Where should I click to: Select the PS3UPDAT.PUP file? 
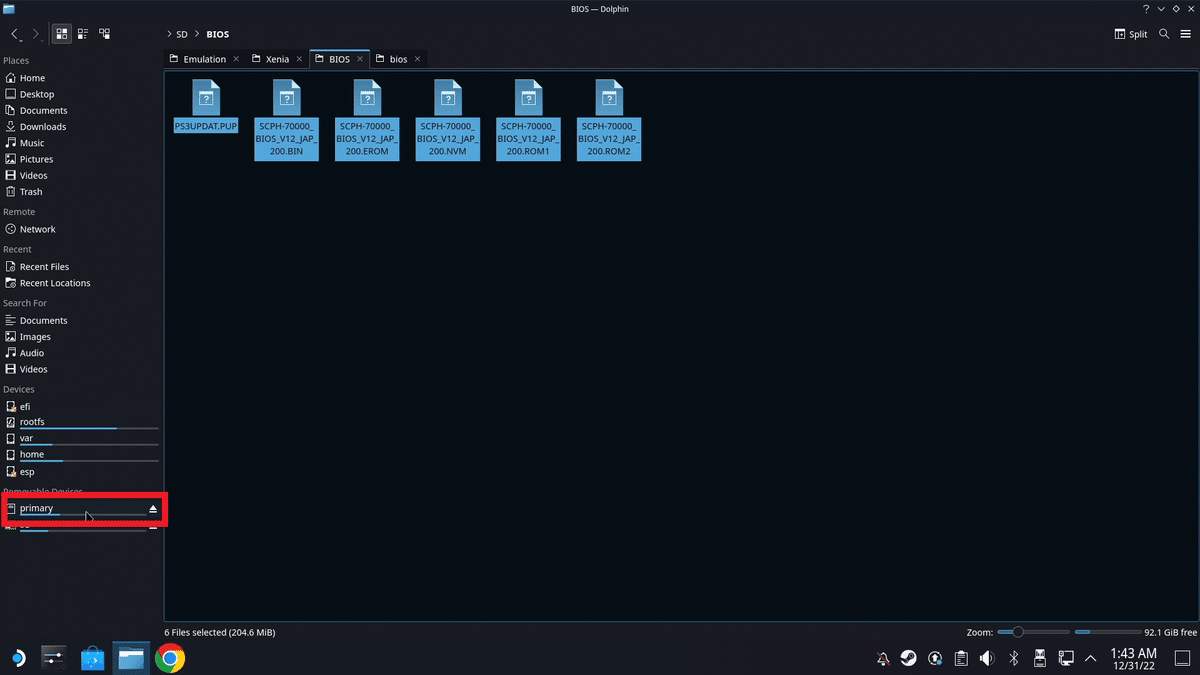205,106
